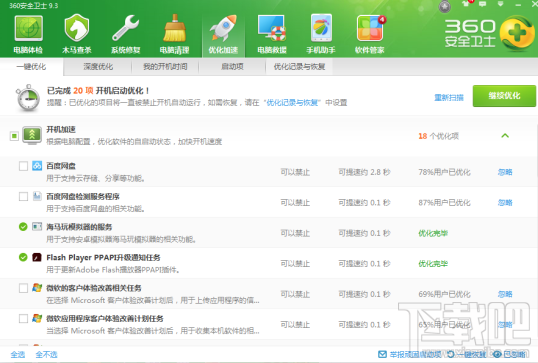Click the "360安全卫士 9.3" title text
538x363 pixels.
[33, 5]
